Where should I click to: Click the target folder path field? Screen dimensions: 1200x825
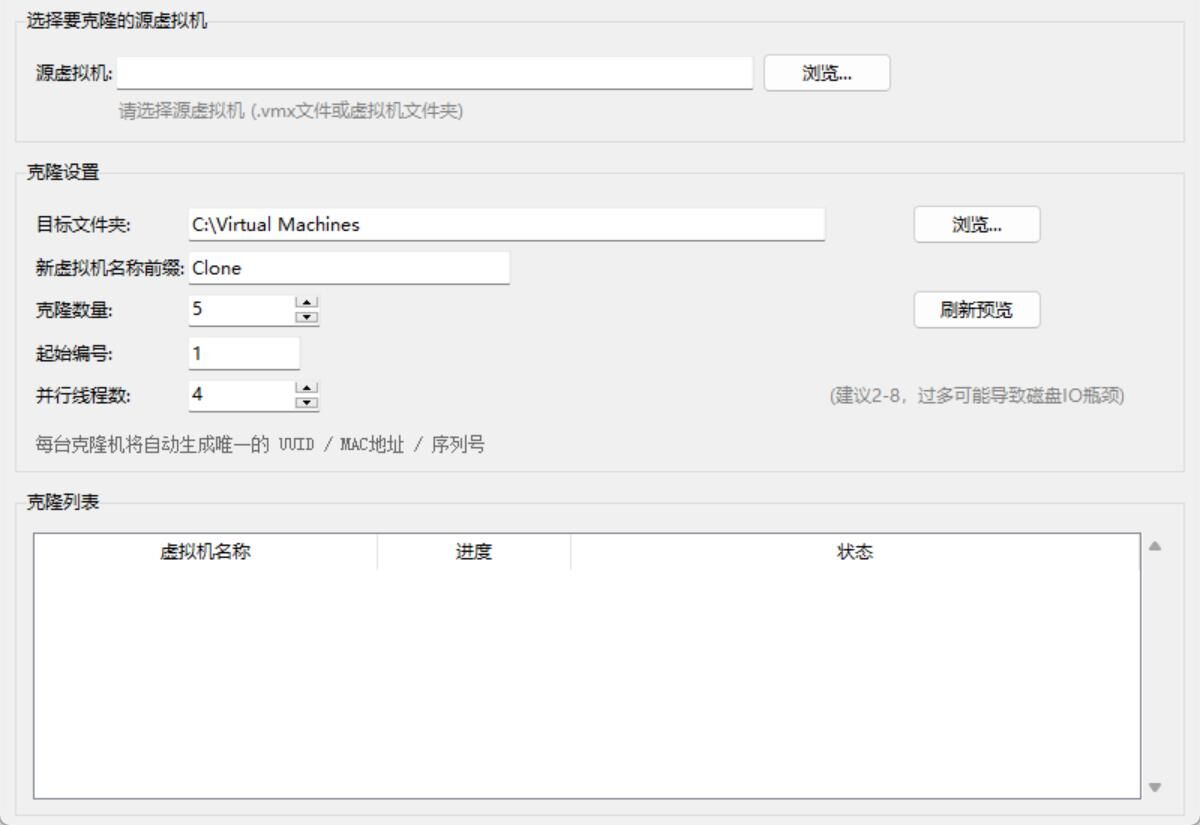(506, 225)
